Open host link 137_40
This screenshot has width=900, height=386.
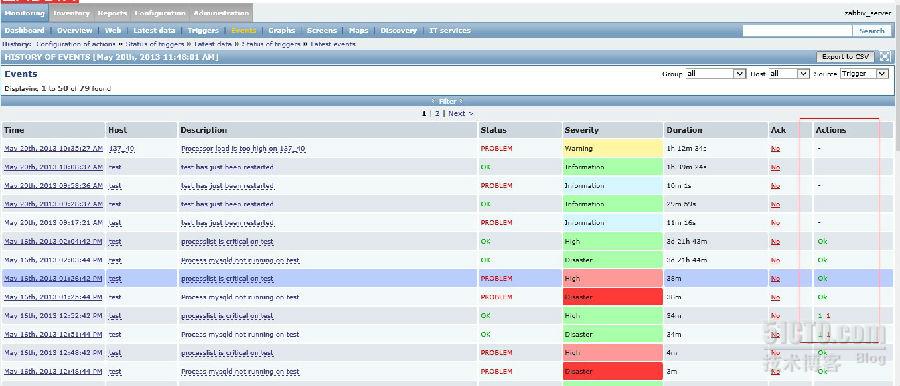coord(121,148)
